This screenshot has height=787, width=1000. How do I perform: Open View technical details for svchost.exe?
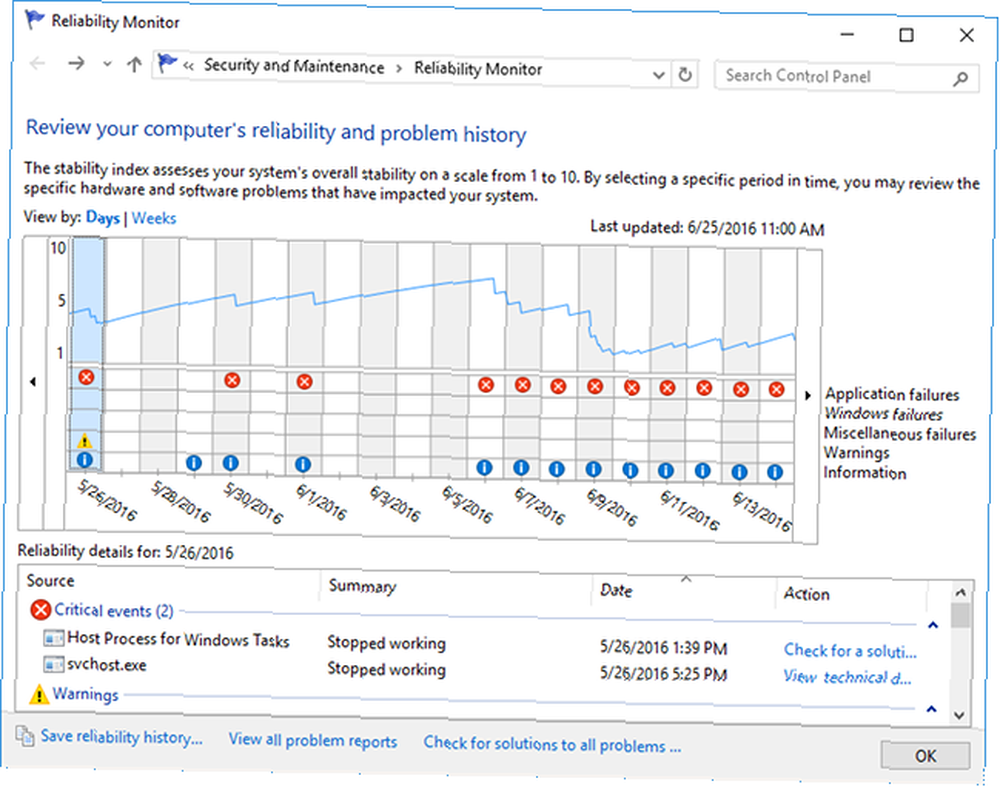pos(848,677)
